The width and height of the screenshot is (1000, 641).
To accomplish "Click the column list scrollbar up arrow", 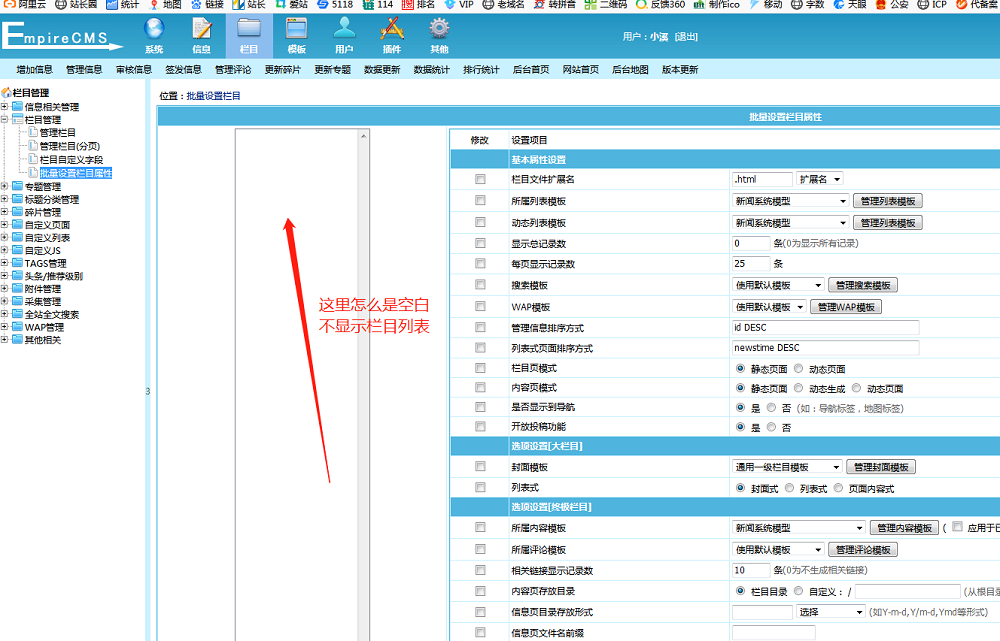I will pos(364,136).
